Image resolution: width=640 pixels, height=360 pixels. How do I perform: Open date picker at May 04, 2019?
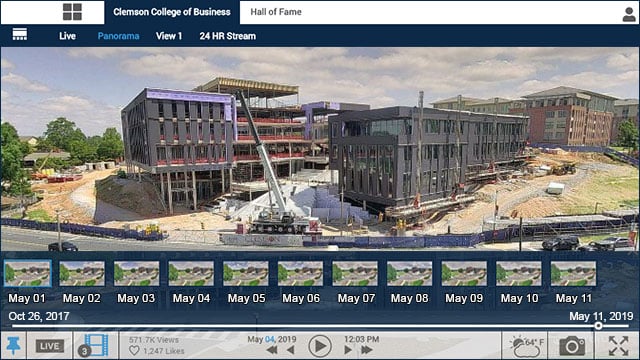click(x=271, y=339)
